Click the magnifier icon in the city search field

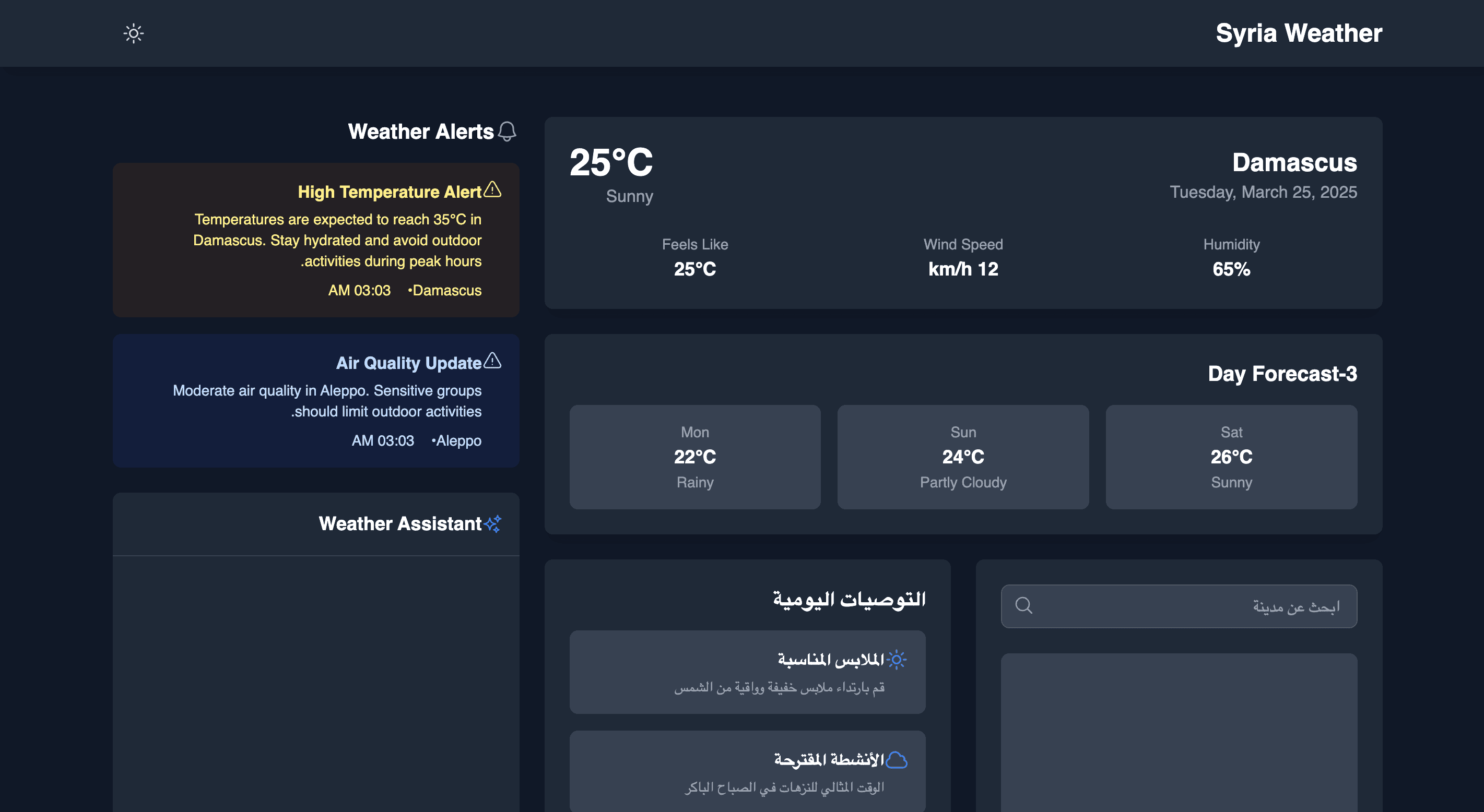[1023, 605]
